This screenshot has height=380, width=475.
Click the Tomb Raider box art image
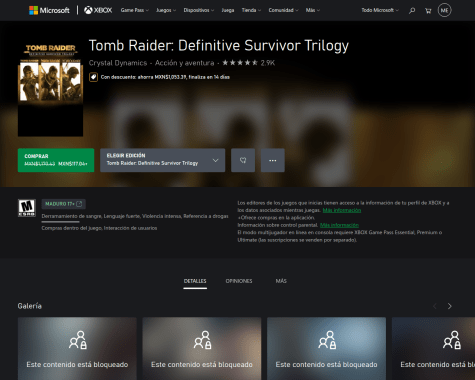50,88
